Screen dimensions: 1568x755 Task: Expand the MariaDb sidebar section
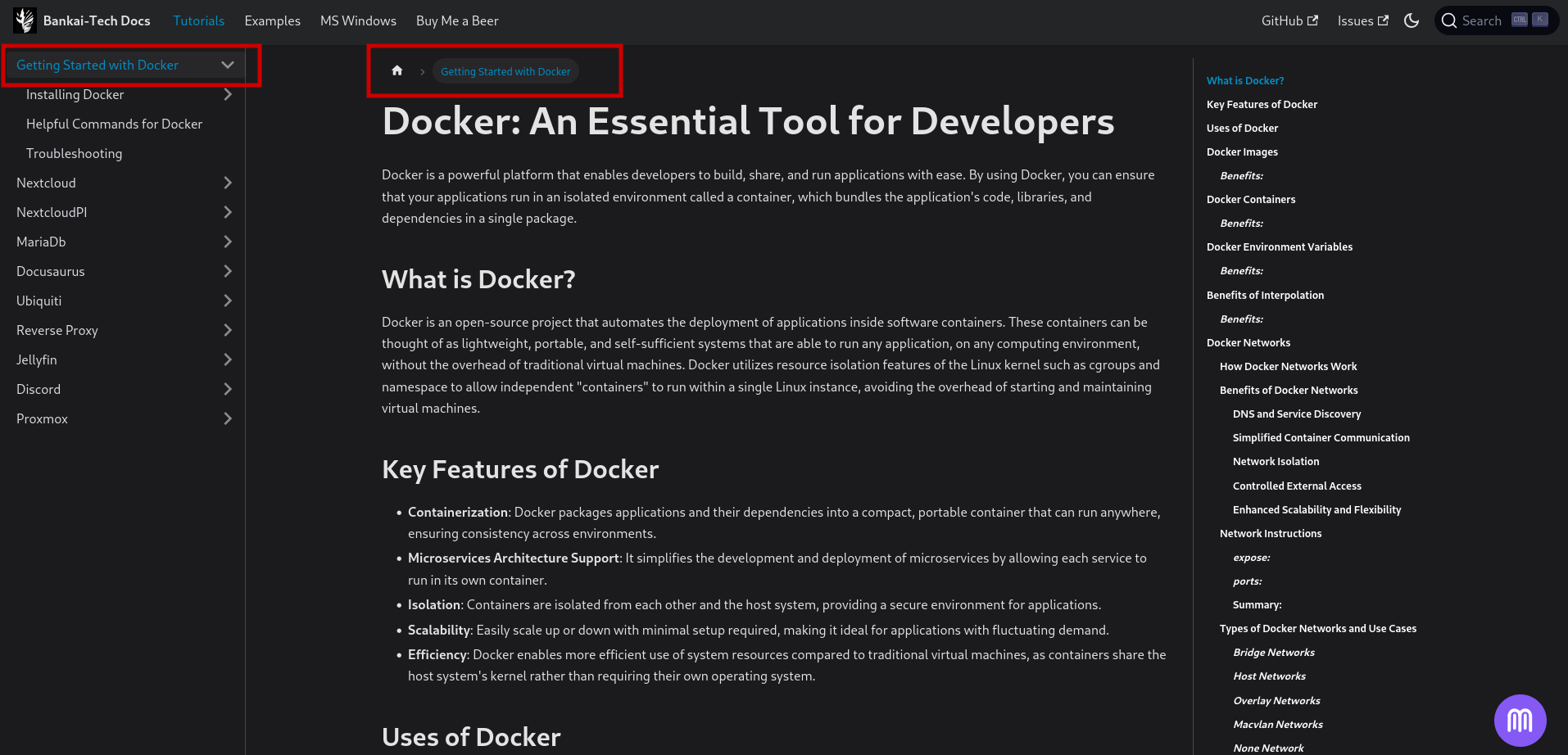tap(228, 242)
